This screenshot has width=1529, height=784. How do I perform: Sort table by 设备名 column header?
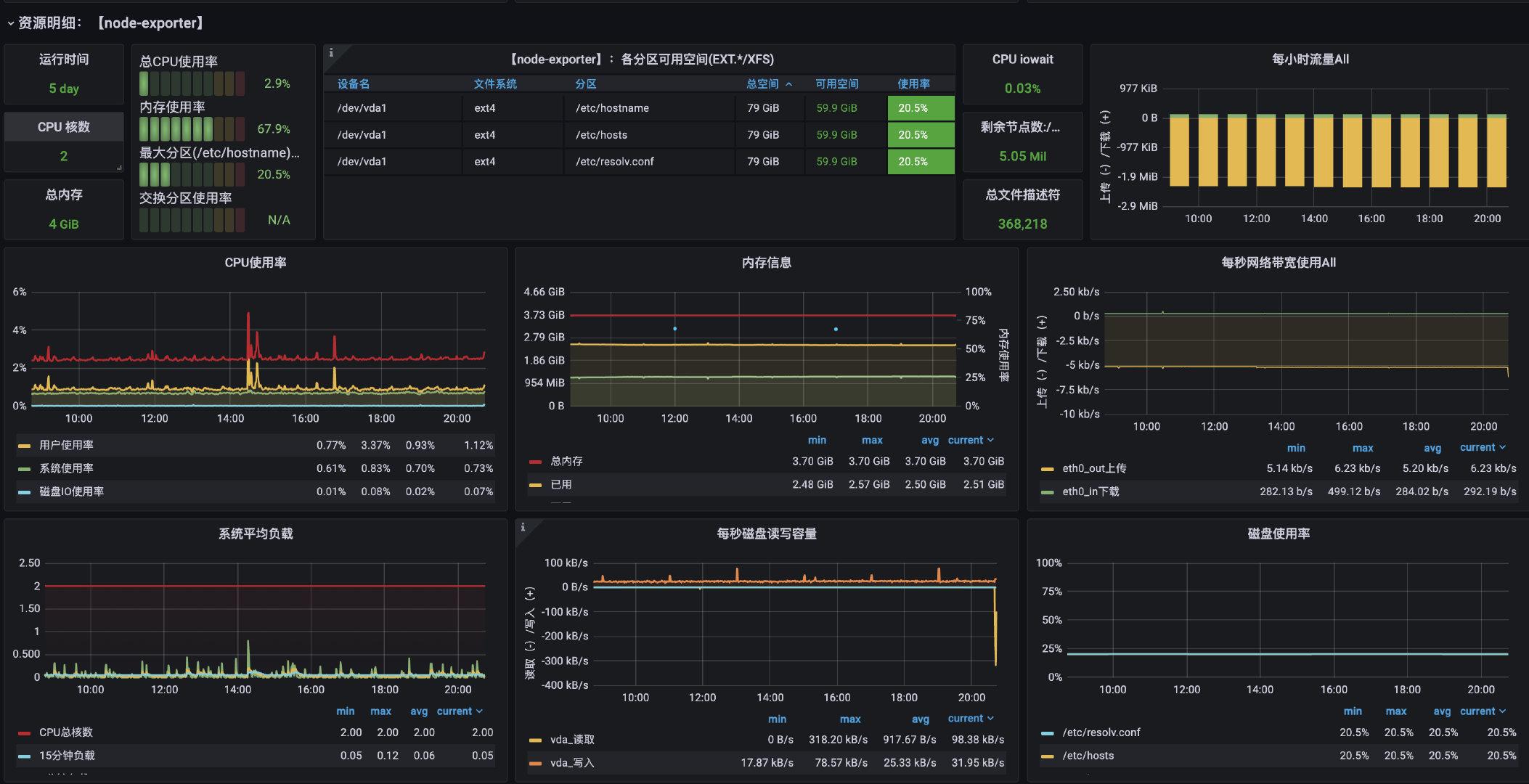(354, 84)
